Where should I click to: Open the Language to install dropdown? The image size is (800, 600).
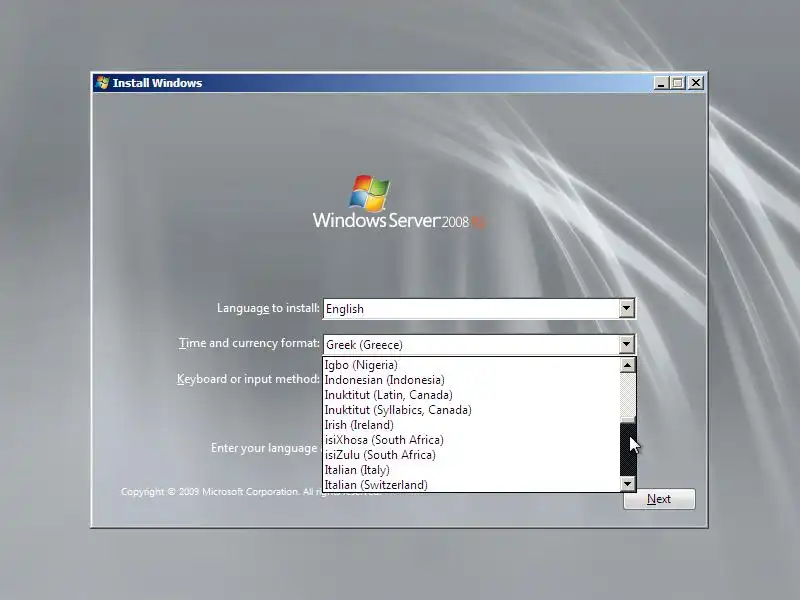[627, 308]
